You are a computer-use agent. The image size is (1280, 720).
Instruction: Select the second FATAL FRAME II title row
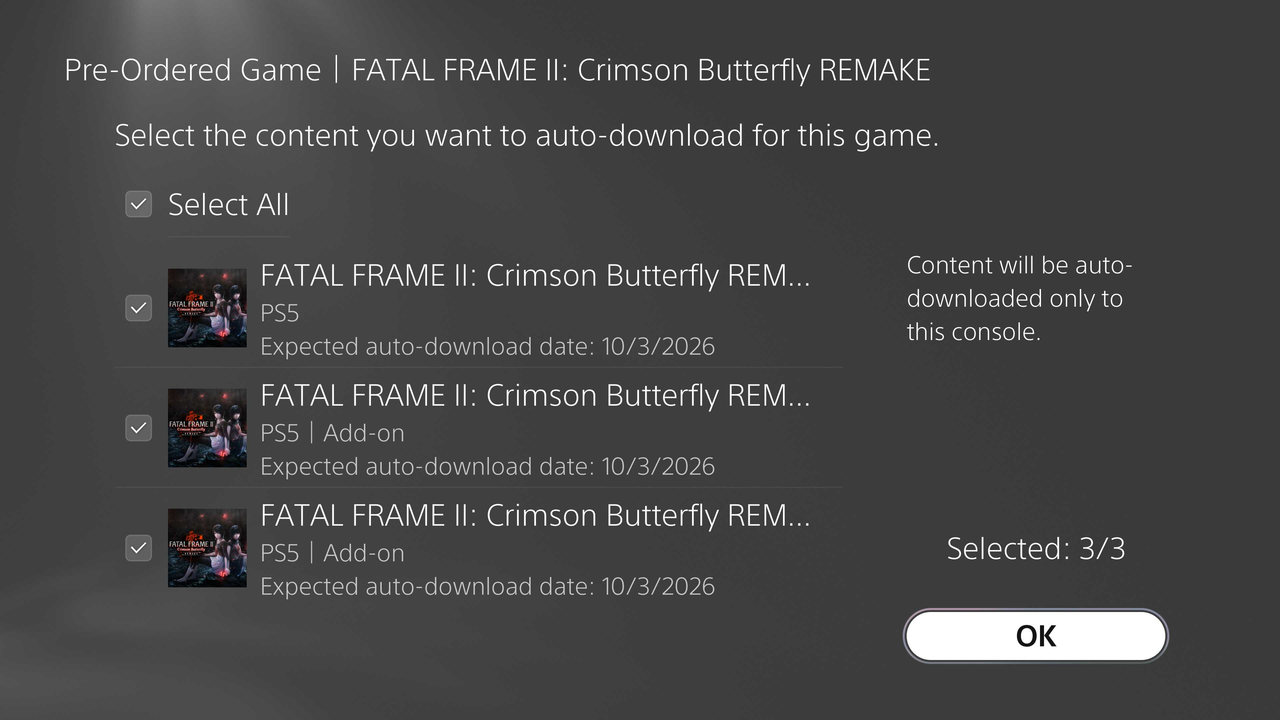click(535, 396)
